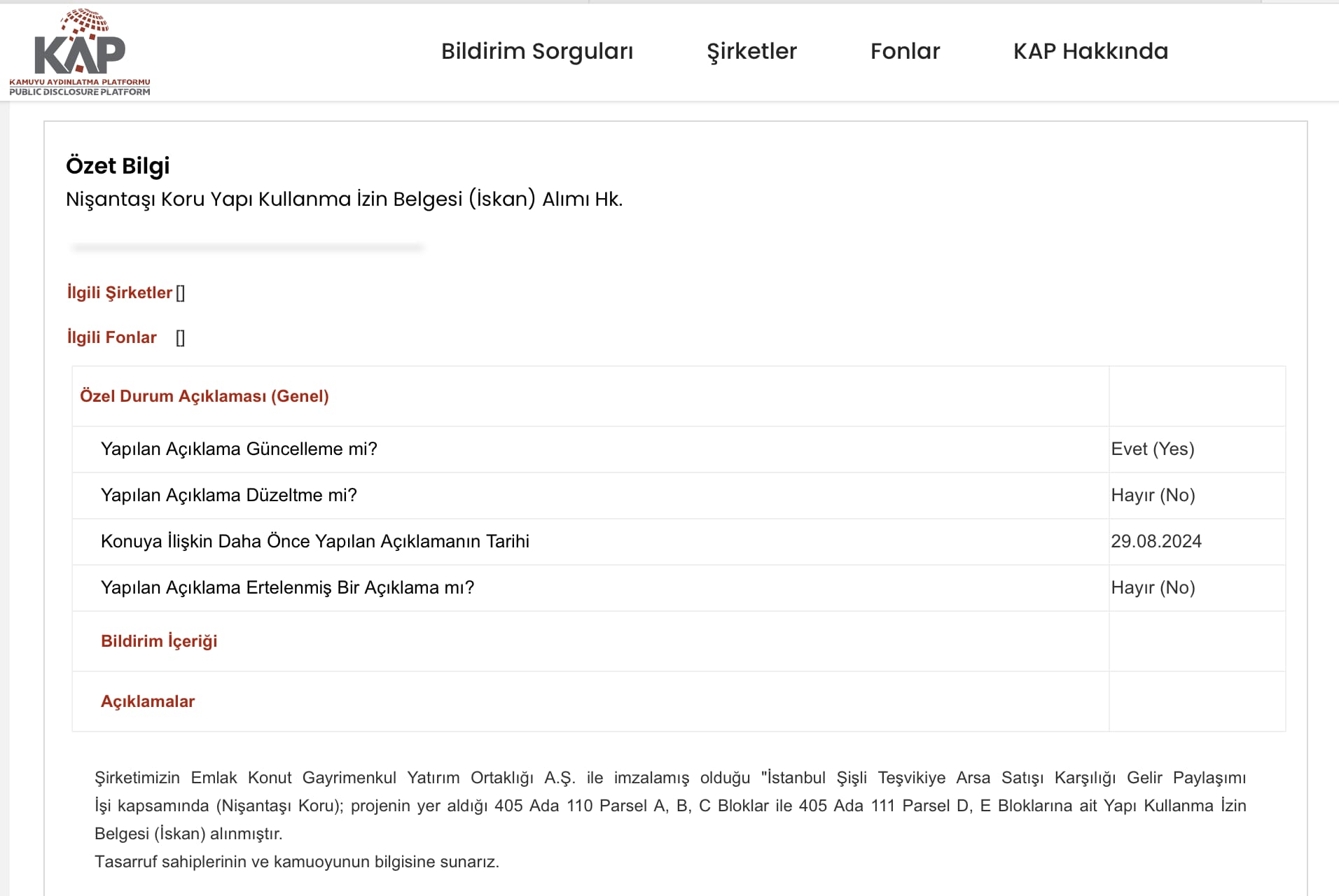The image size is (1339, 896).
Task: Click the Özel Durum Açıklaması (Genel) header
Action: click(x=204, y=396)
